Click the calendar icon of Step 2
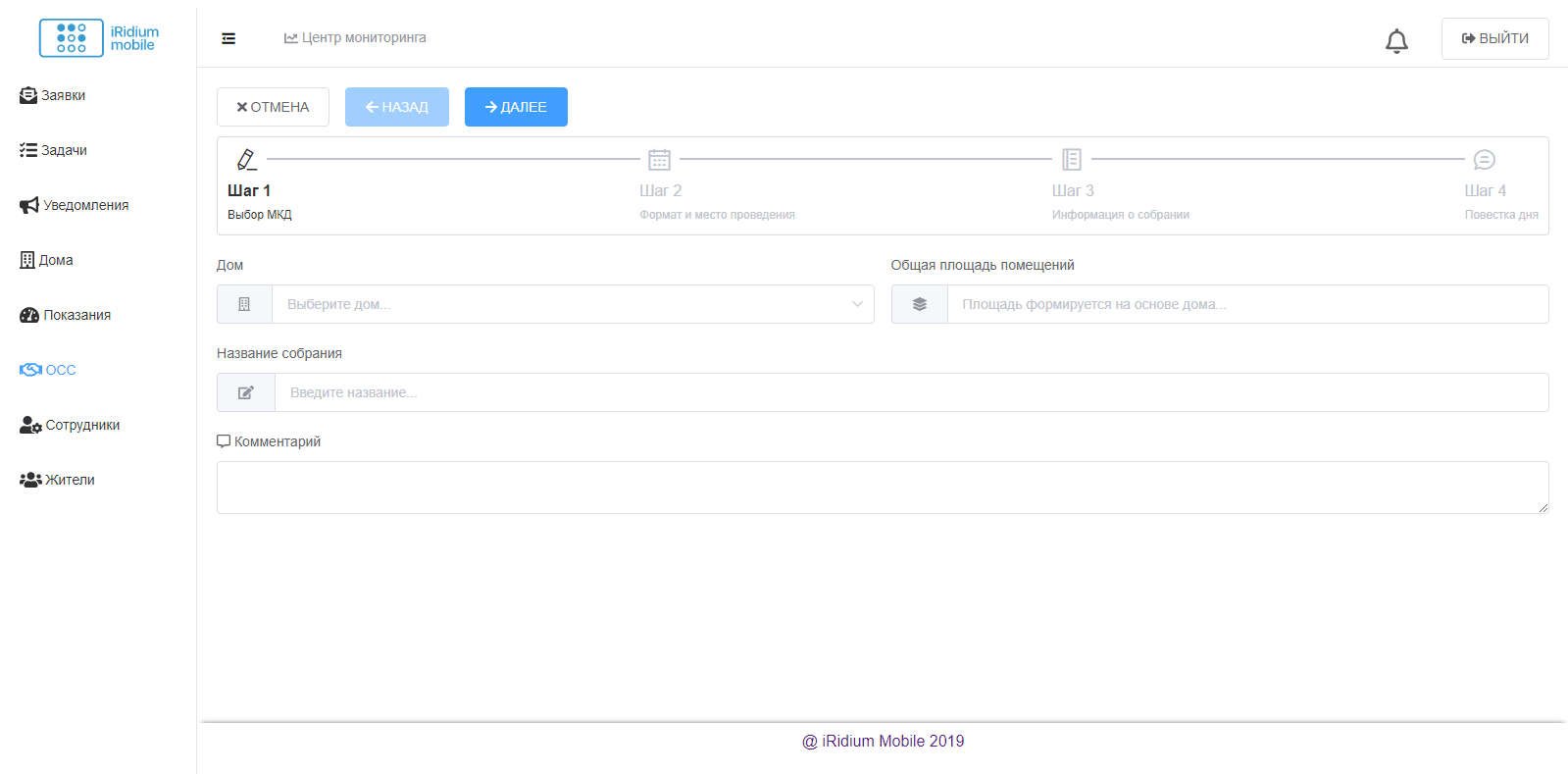Viewport: 1568px width, 774px height. click(659, 159)
